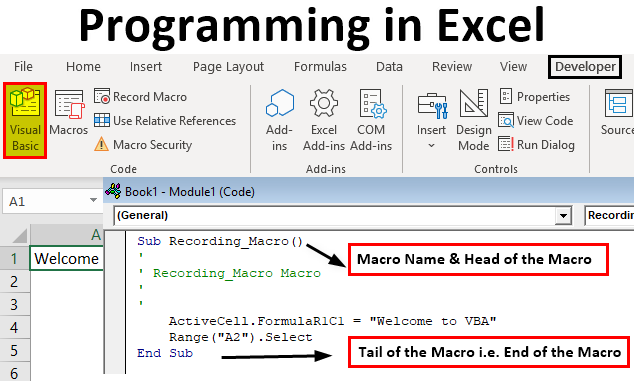This screenshot has height=381, width=634.
Task: Switch to the View tab
Action: click(514, 66)
